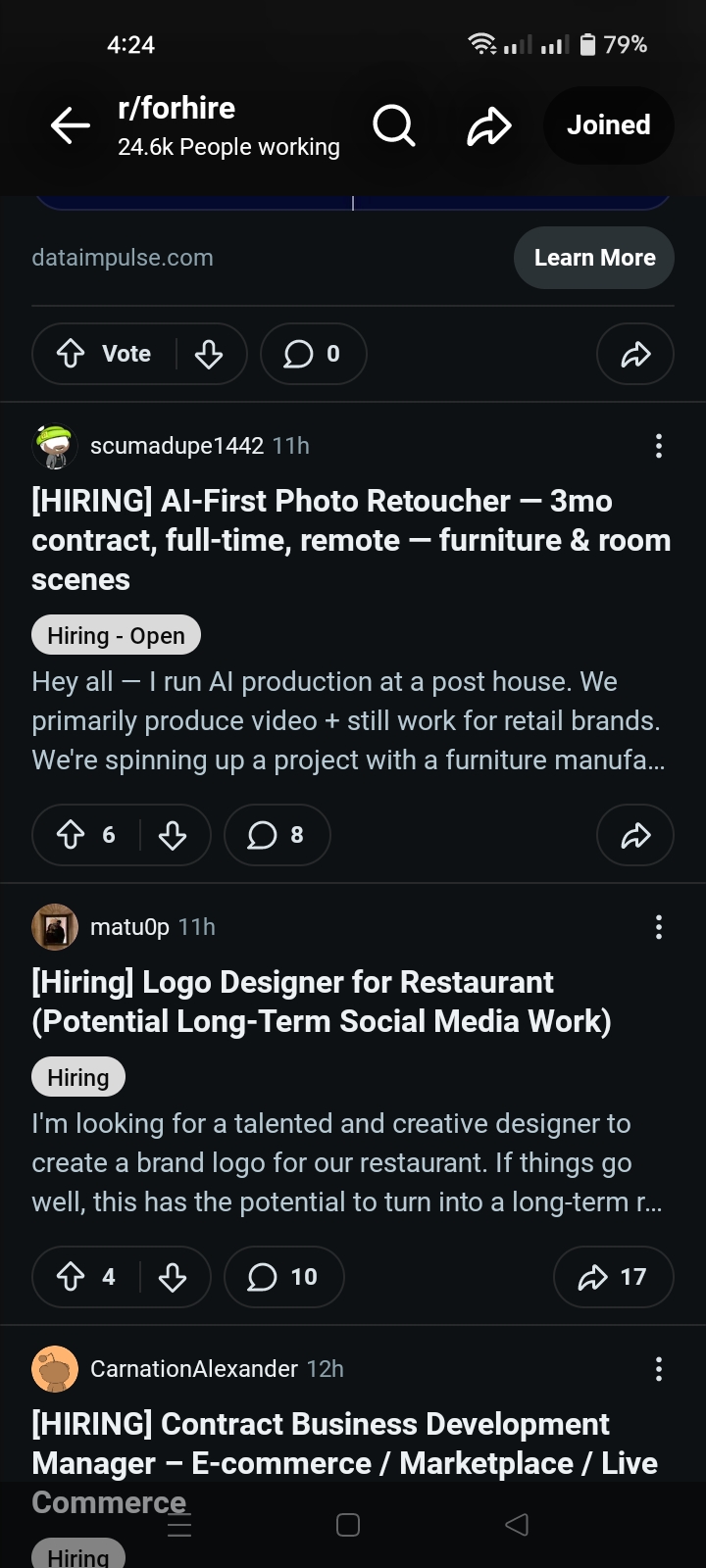The height and width of the screenshot is (1568, 706).
Task: Open the subreddit search magnifier icon
Action: click(x=394, y=125)
